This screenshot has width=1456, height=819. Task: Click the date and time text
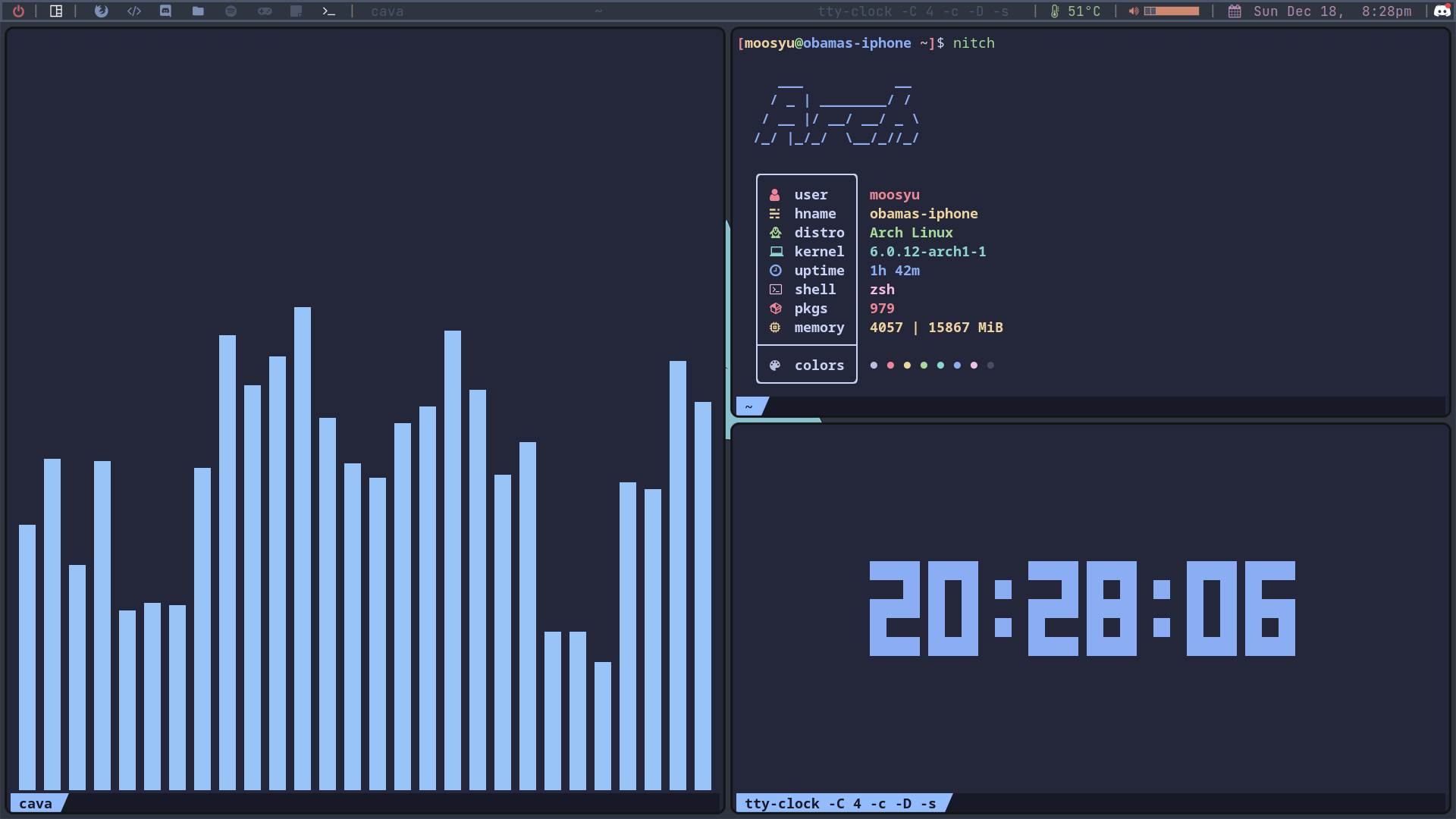coord(1332,11)
